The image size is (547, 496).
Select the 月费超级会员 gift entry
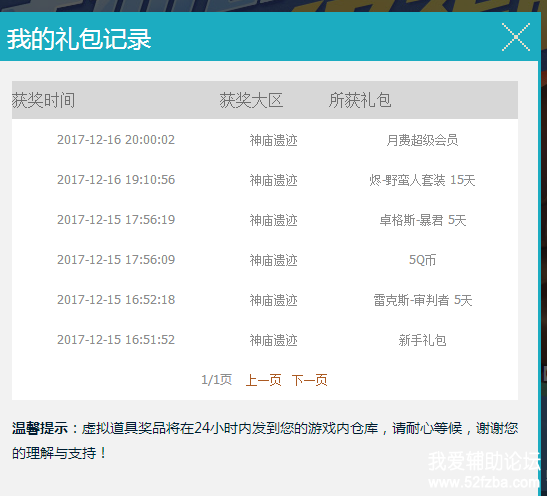422,140
